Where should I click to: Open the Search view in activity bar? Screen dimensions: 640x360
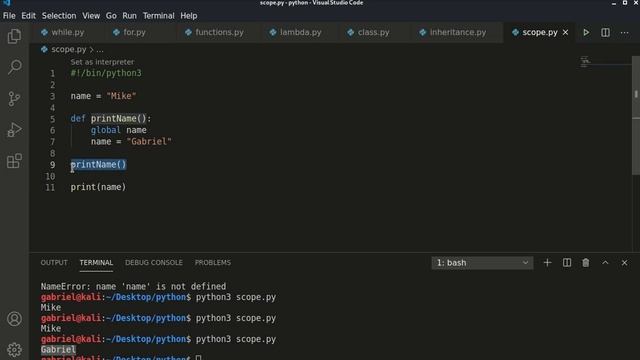coord(14,67)
